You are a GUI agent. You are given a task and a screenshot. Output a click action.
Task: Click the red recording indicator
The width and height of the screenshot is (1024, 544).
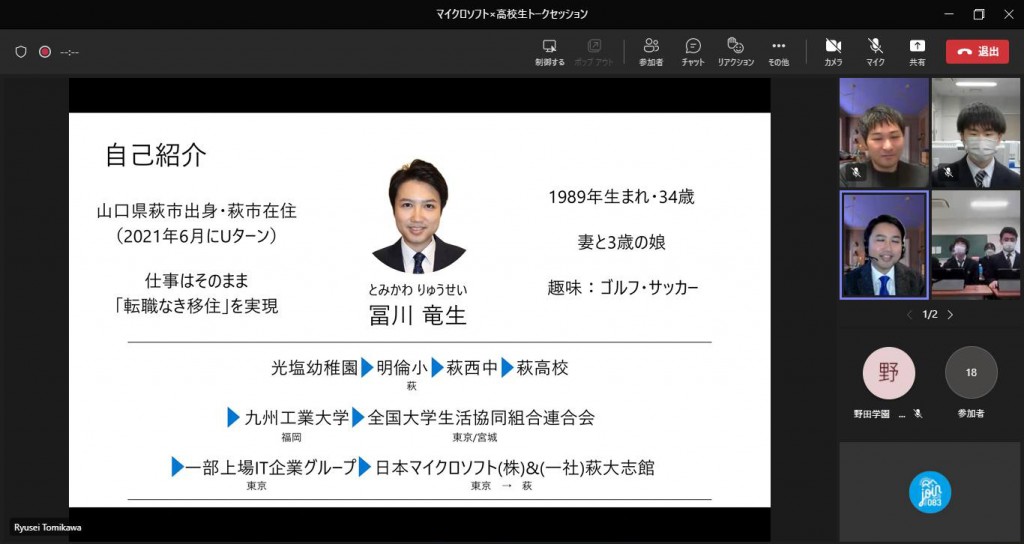click(45, 52)
